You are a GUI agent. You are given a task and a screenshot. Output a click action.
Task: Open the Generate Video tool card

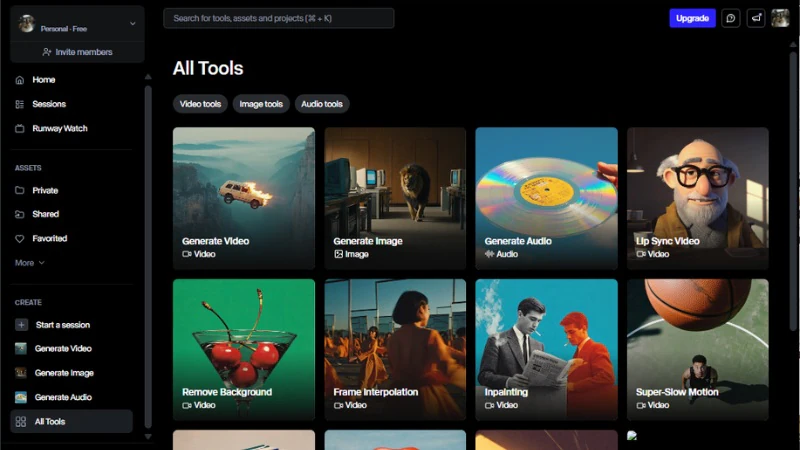click(243, 197)
